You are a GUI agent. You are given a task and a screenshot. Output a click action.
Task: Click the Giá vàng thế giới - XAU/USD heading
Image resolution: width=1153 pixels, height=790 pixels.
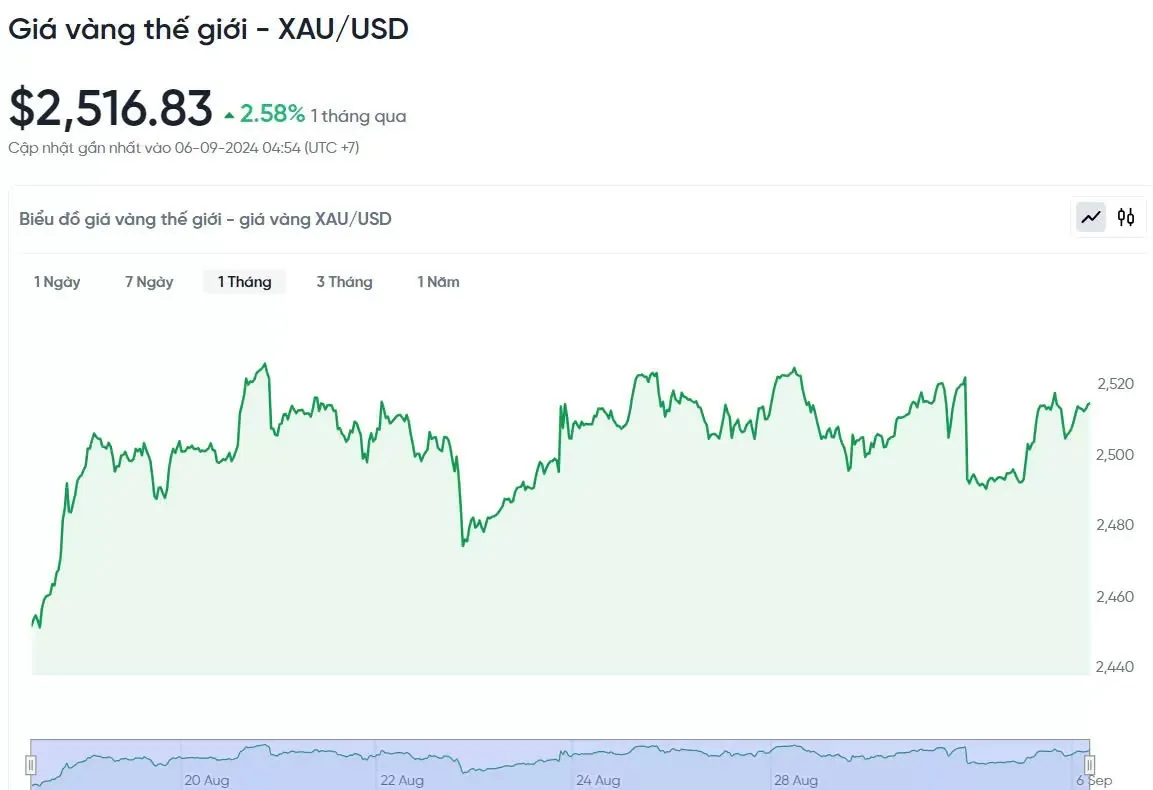(208, 29)
